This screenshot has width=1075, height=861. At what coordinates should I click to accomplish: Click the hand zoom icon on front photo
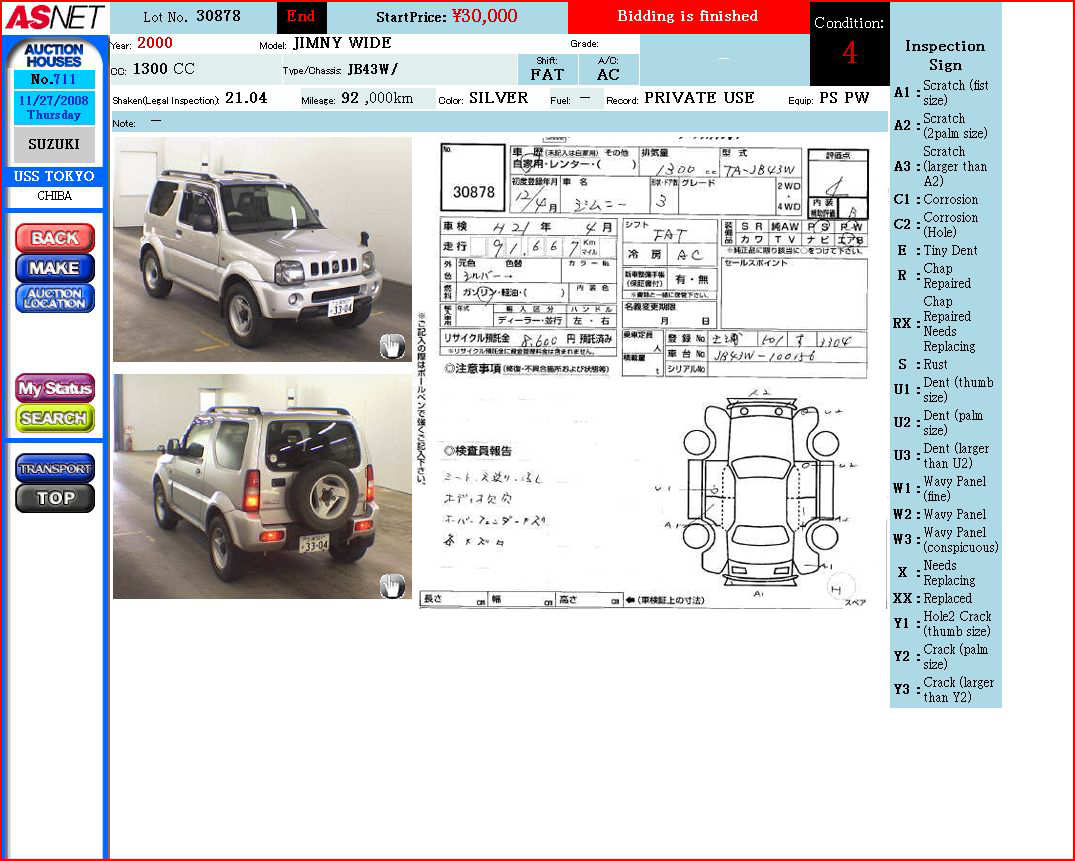pos(392,347)
